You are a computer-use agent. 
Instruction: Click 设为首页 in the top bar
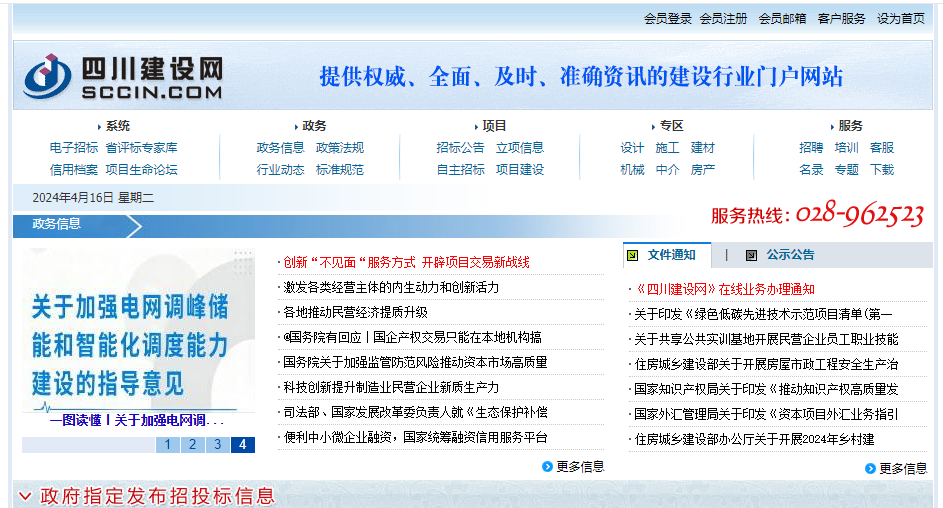point(900,19)
